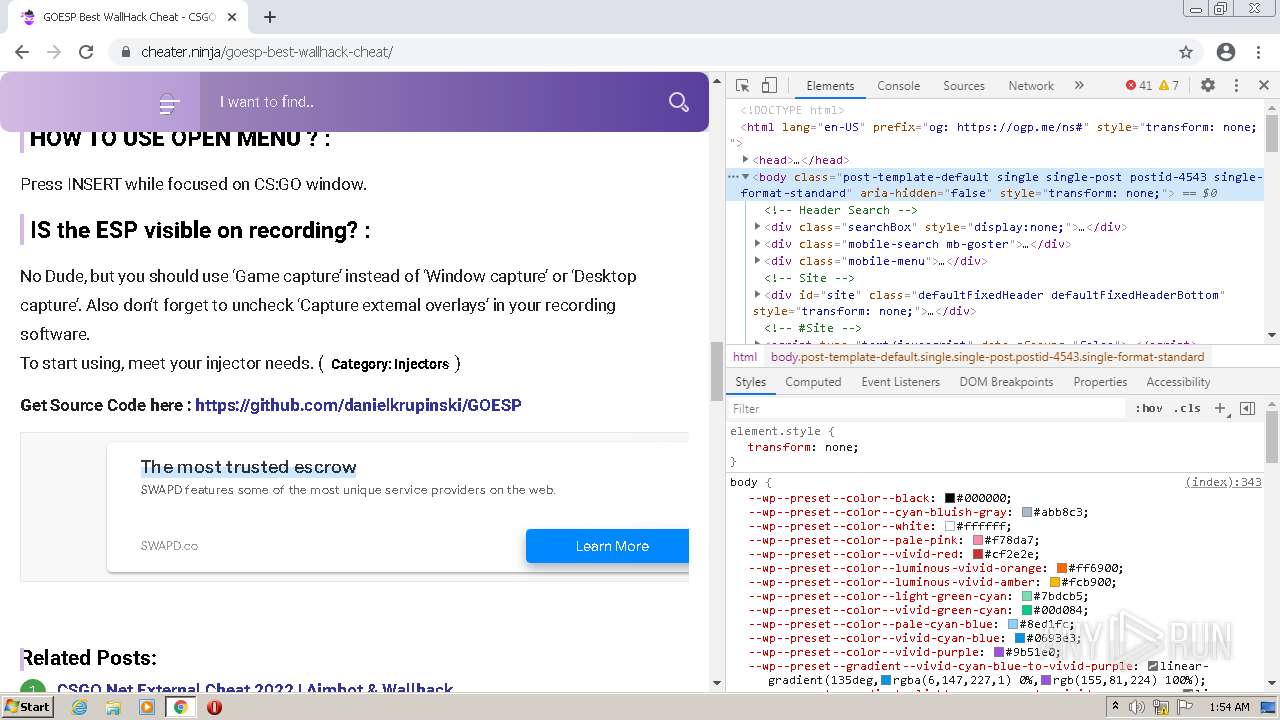Open the Chrome three-dot menu
Viewport: 1280px width, 720px height.
pos(1259,52)
